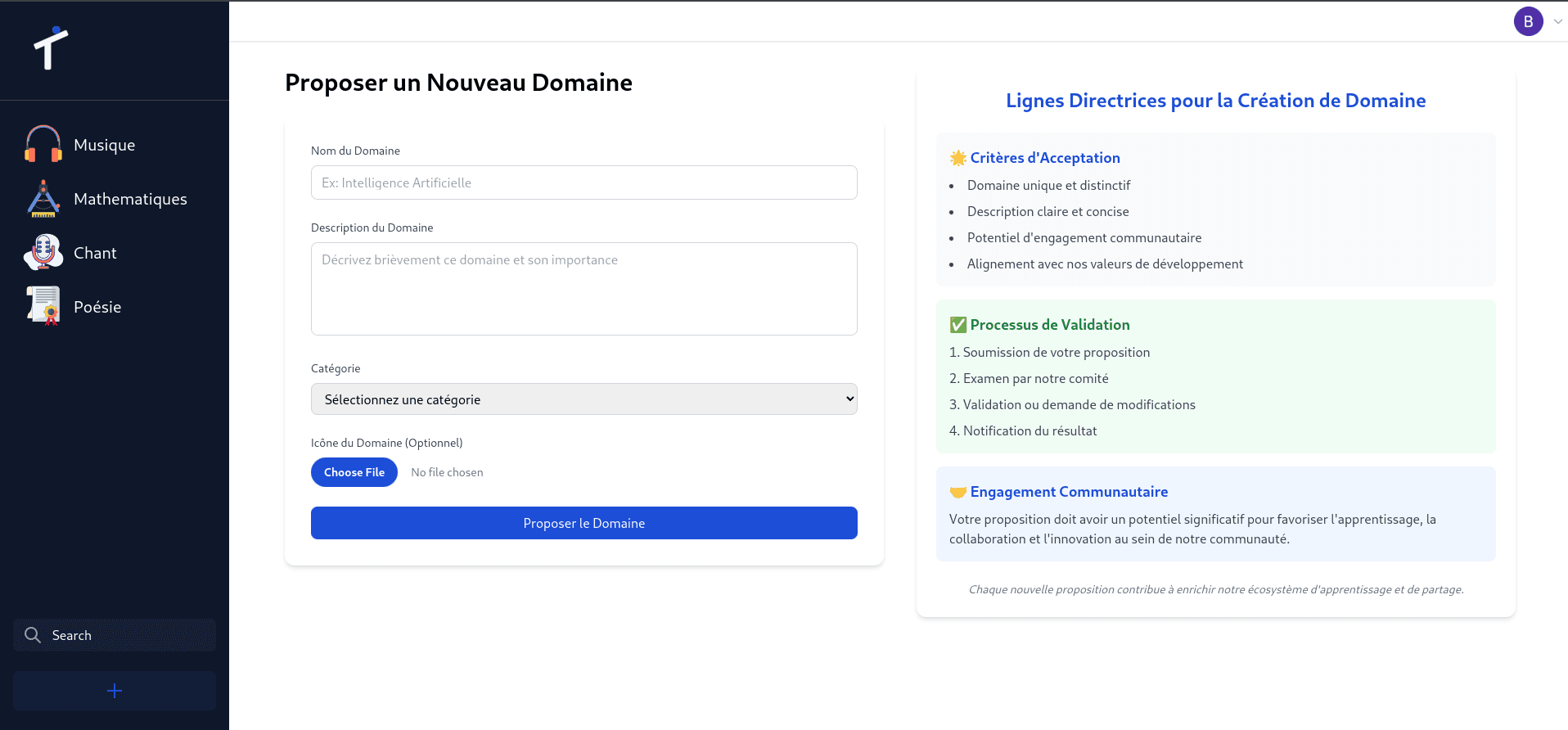
Task: Click the Engagement Communautaire handshake icon
Action: pyautogui.click(x=957, y=492)
